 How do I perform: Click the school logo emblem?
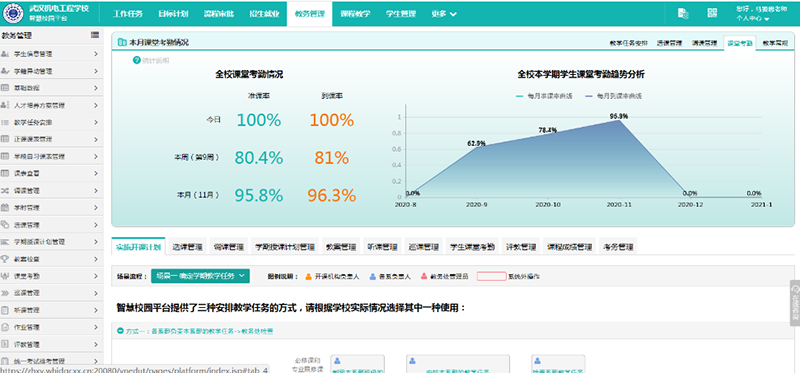point(12,13)
